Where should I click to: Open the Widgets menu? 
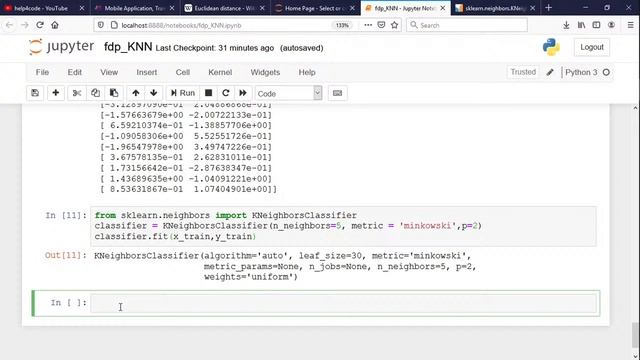265,72
